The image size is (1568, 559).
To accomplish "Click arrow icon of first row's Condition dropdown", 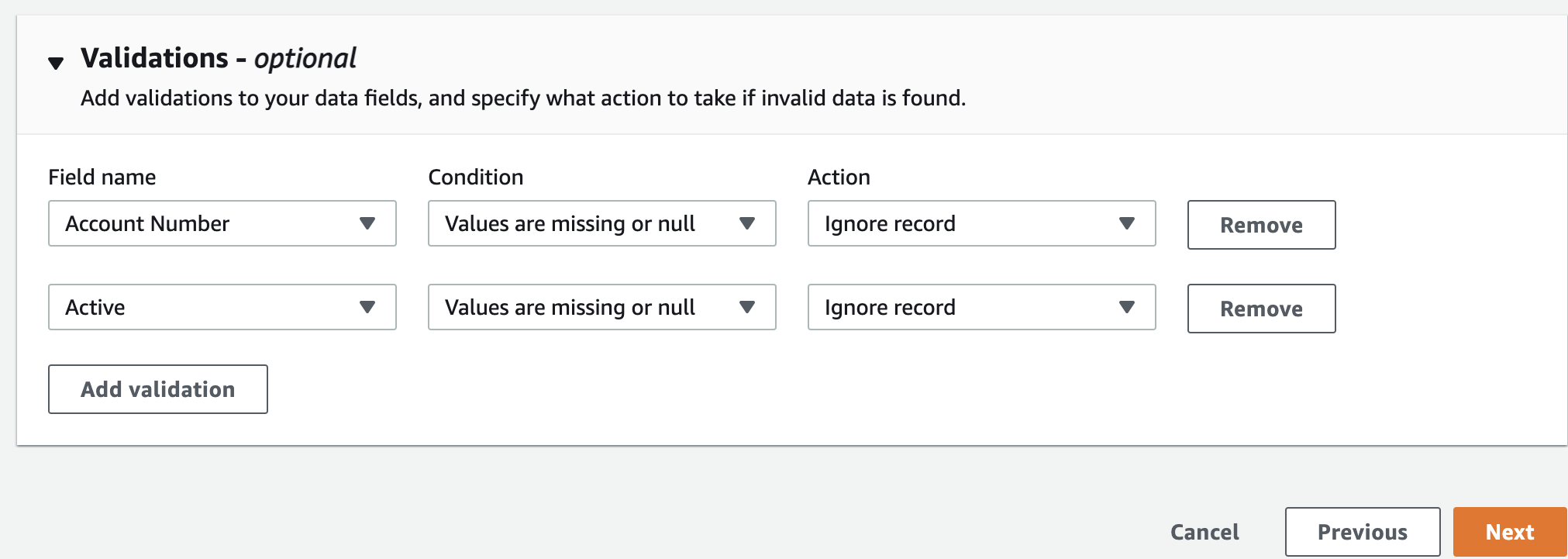I will 747,223.
